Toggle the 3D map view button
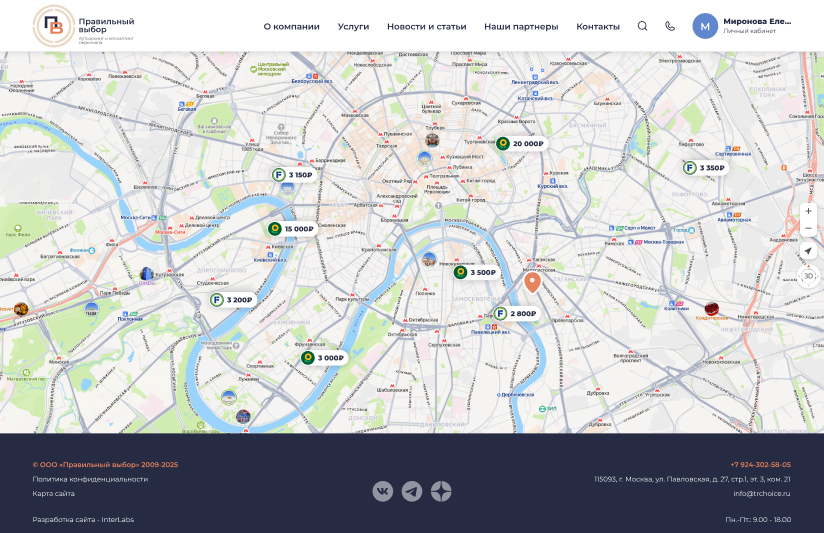 (x=808, y=276)
